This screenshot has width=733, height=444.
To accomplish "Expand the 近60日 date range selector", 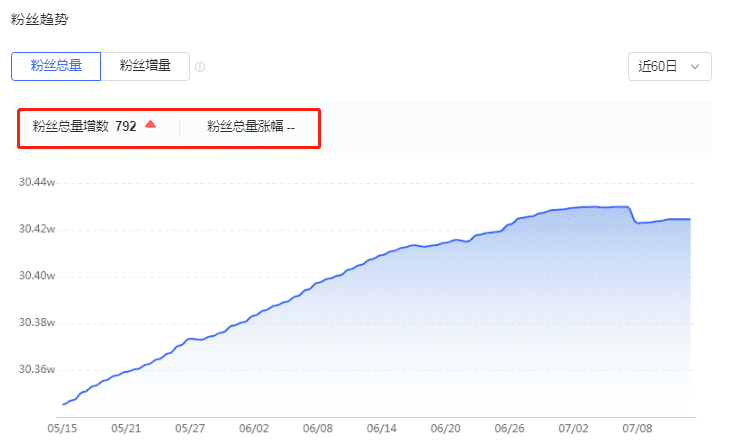I will 669,66.
